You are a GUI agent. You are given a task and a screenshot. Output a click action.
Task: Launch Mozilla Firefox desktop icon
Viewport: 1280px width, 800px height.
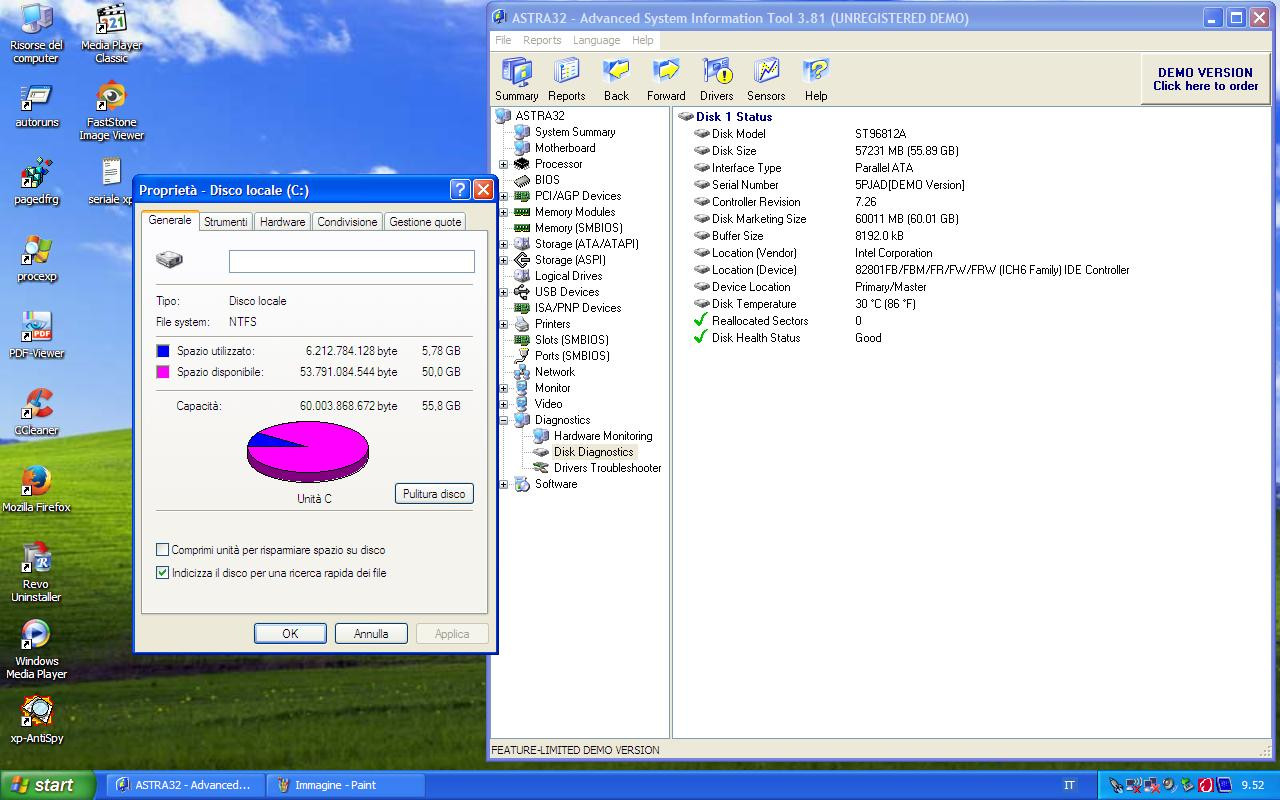click(36, 487)
